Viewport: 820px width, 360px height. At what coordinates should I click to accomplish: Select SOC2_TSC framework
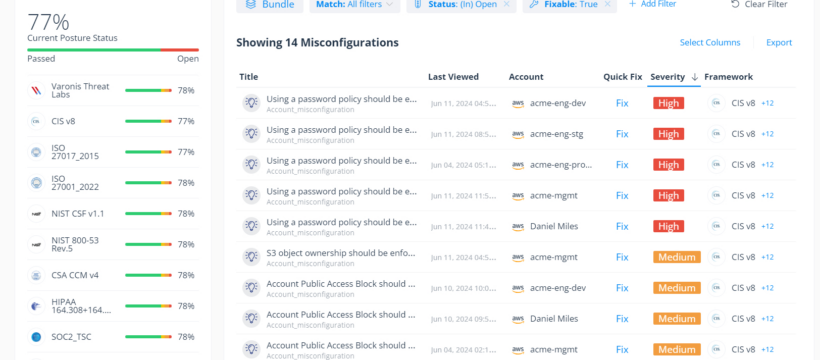[113, 337]
